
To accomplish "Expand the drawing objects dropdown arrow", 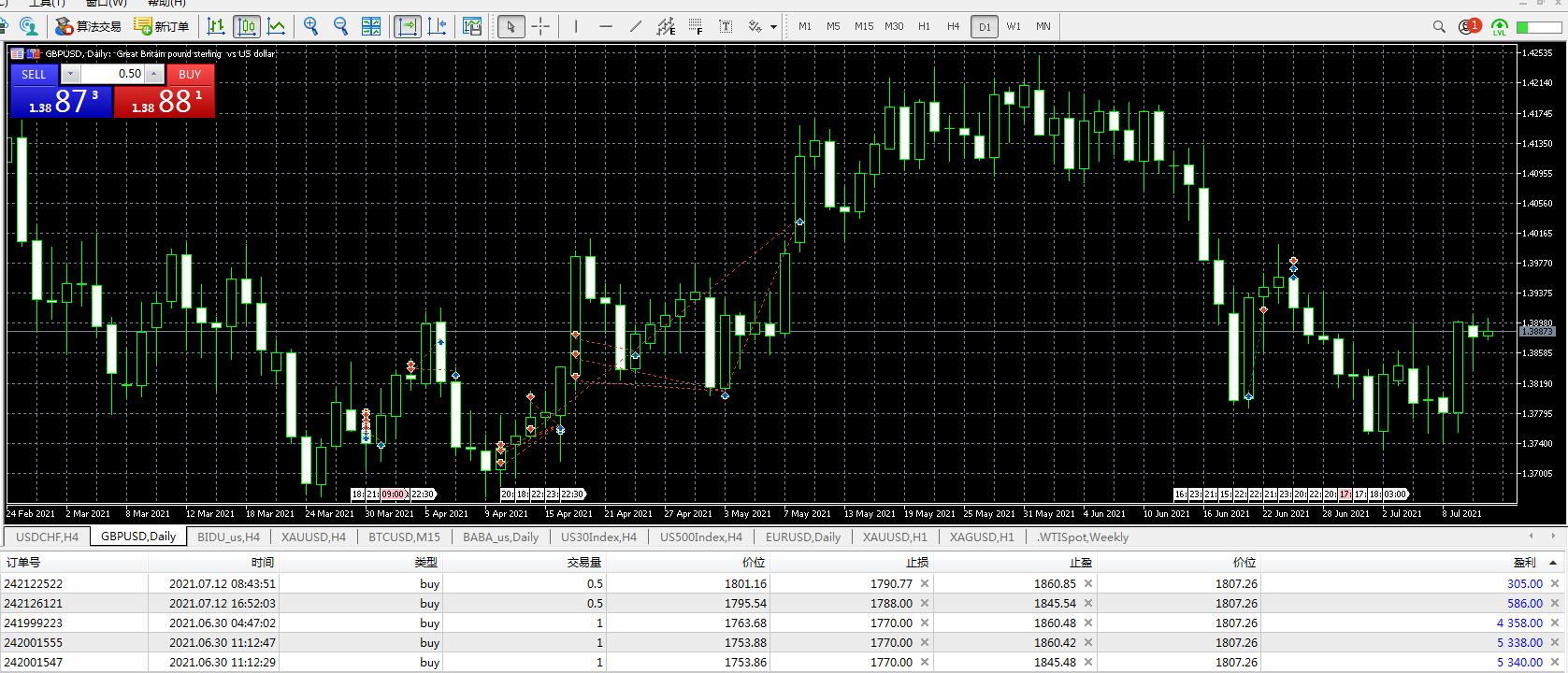I will (x=773, y=27).
